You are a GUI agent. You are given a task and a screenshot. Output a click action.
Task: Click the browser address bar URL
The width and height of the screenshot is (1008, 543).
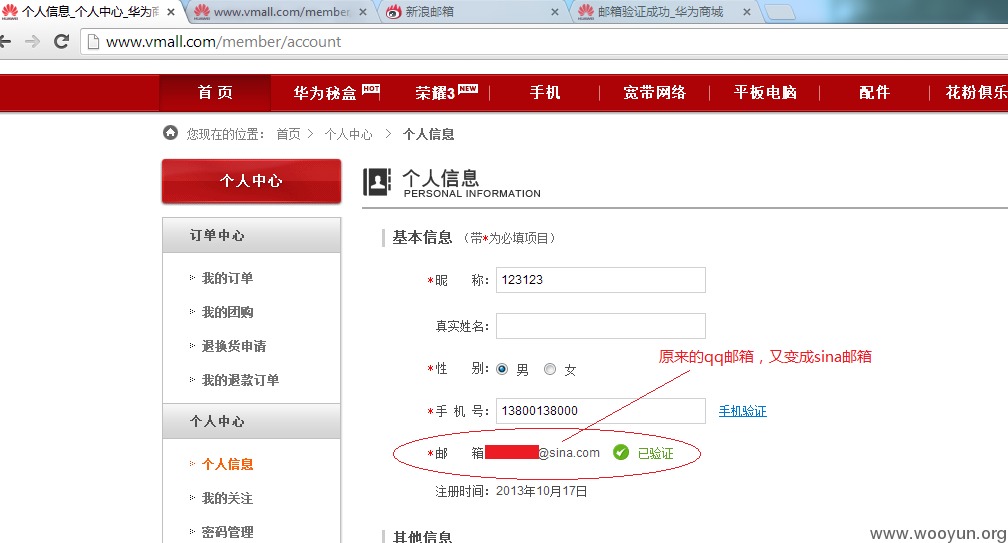[223, 42]
